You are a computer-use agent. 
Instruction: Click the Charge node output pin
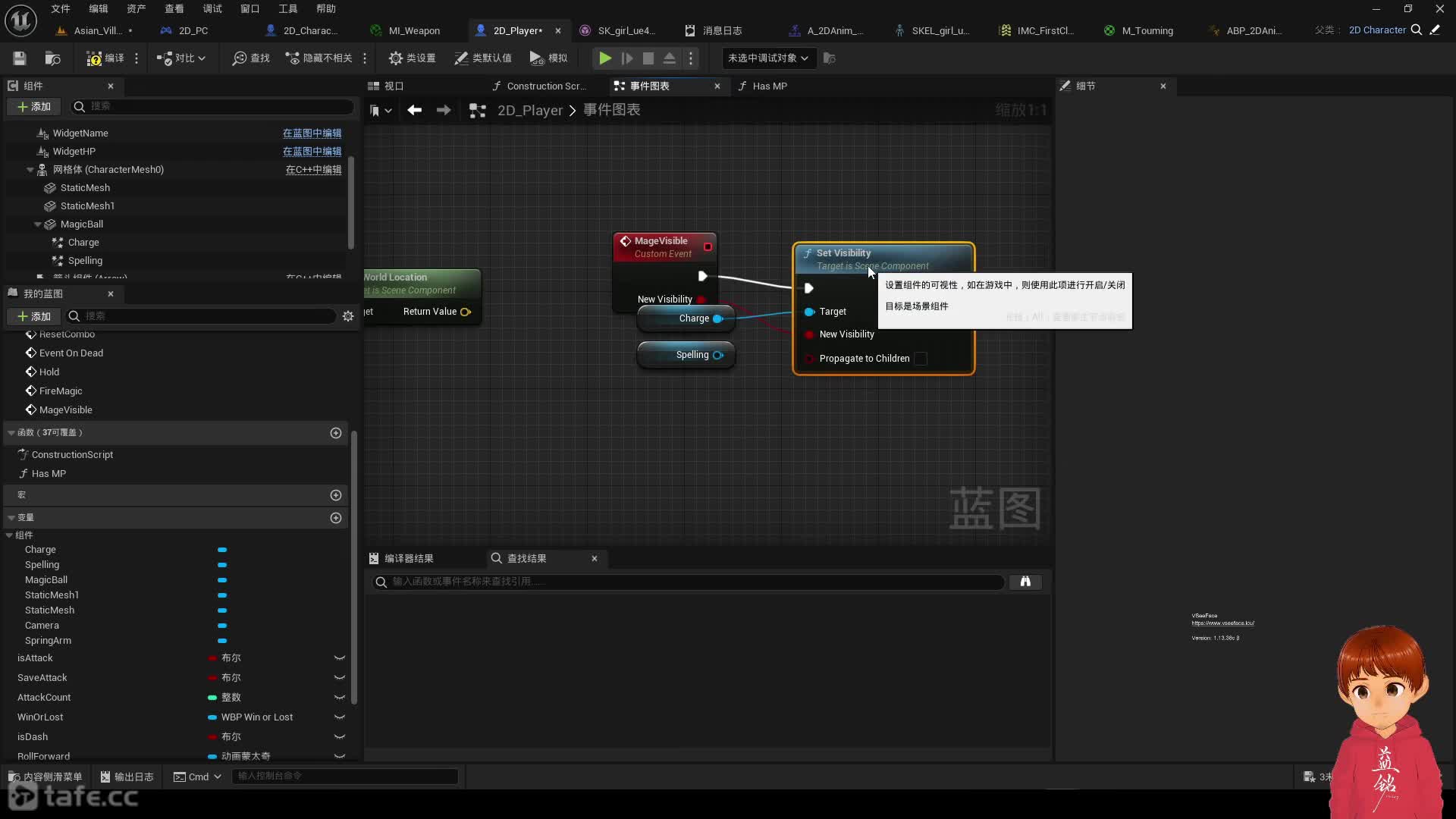pos(717,318)
